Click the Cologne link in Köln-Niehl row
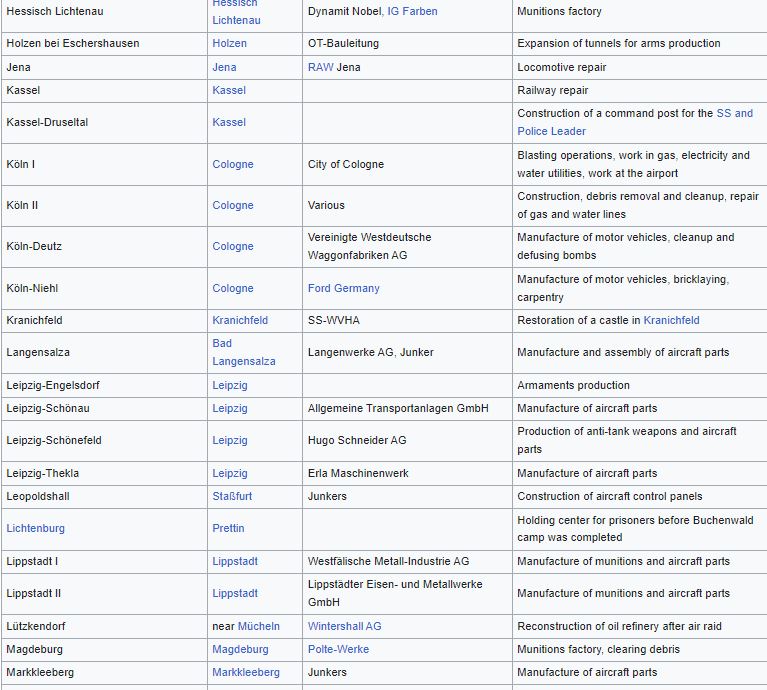The width and height of the screenshot is (767, 690). click(232, 288)
